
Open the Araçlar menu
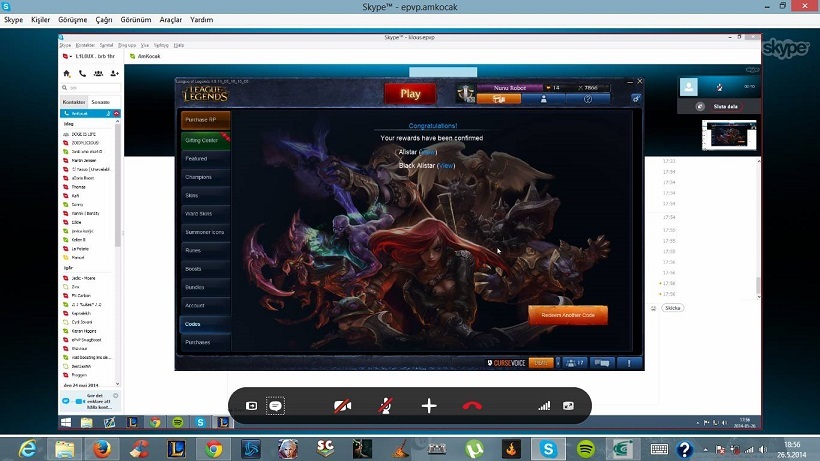pyautogui.click(x=170, y=19)
